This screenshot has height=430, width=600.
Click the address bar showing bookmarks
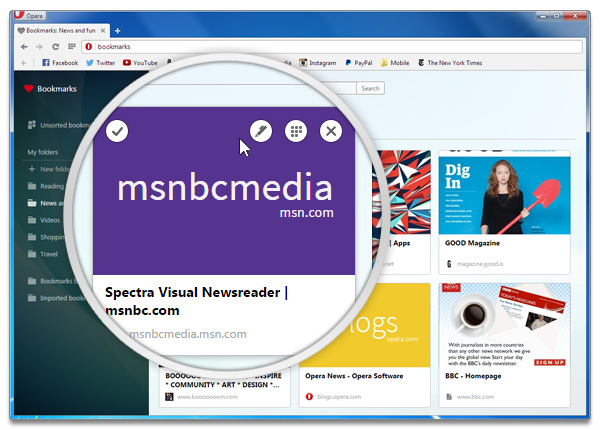300,47
